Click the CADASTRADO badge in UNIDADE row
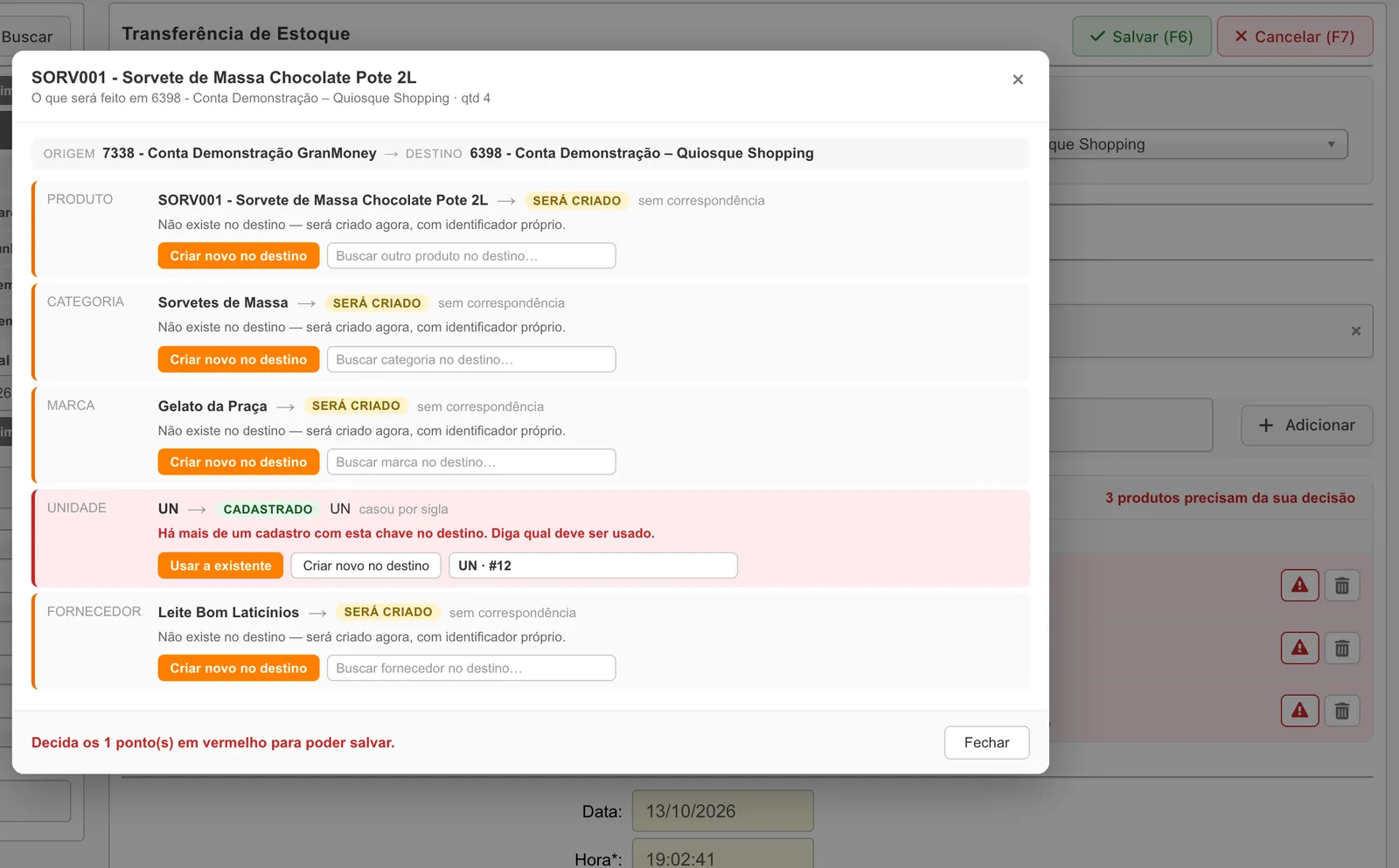Image resolution: width=1399 pixels, height=868 pixels. click(x=268, y=509)
